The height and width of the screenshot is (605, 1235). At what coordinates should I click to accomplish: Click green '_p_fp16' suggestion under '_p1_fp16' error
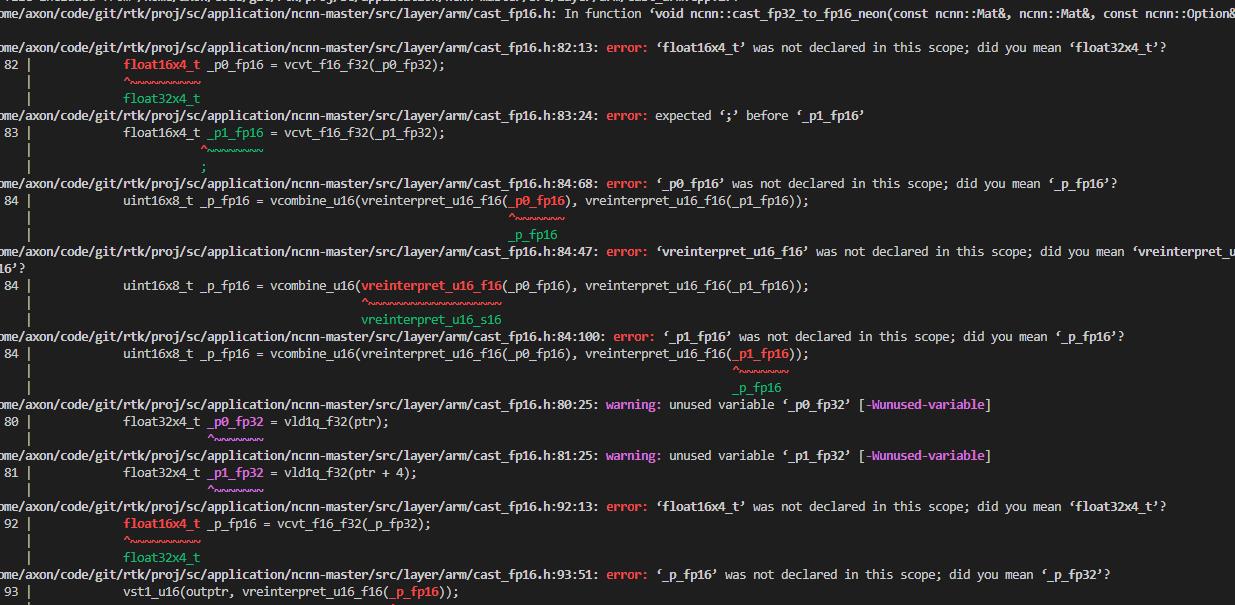[x=757, y=387]
